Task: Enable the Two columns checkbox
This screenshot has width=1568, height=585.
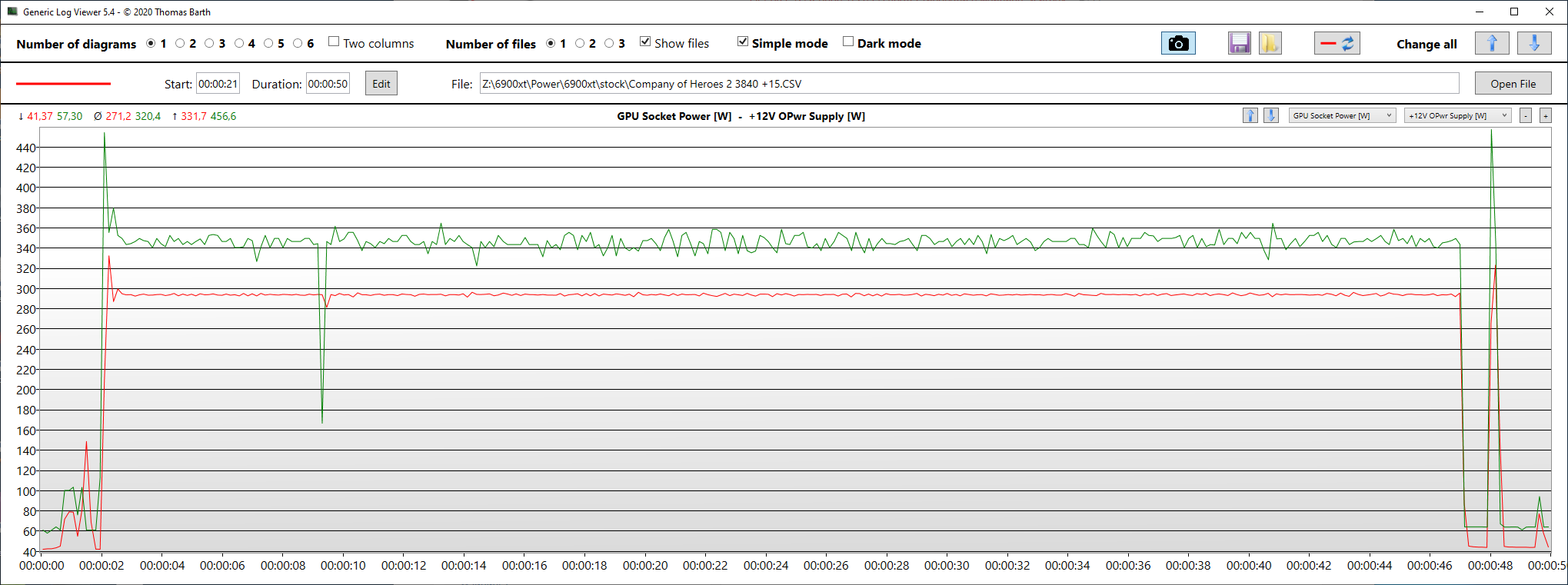Action: [x=334, y=42]
